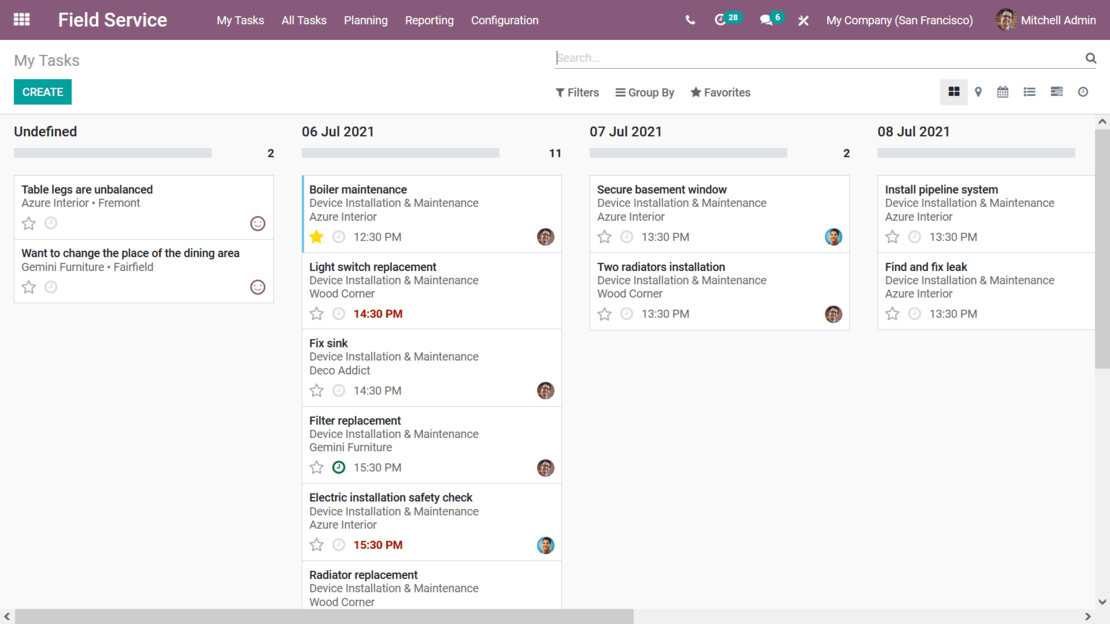Viewport: 1110px width, 624px height.
Task: Unstar the Fix sink task
Action: click(316, 390)
